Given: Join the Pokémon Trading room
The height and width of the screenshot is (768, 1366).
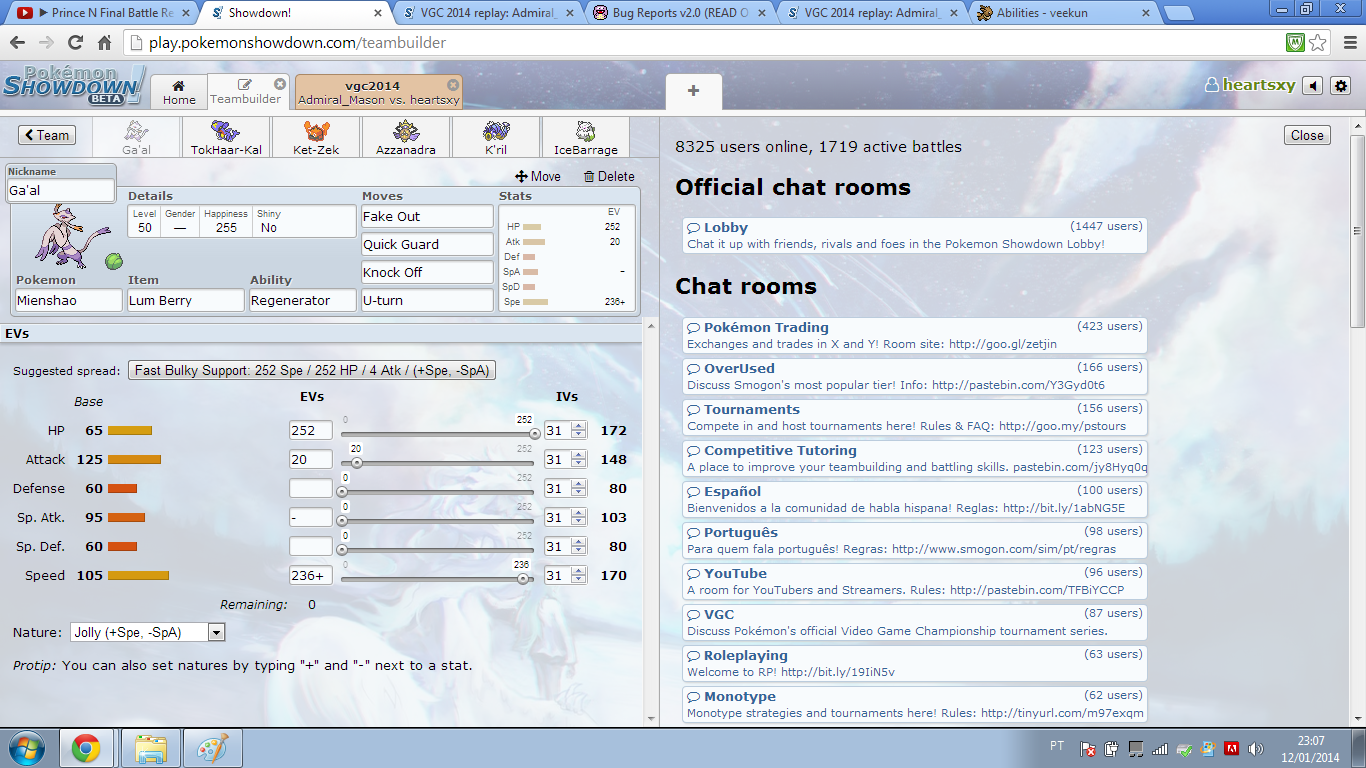Looking at the screenshot, I should point(914,335).
